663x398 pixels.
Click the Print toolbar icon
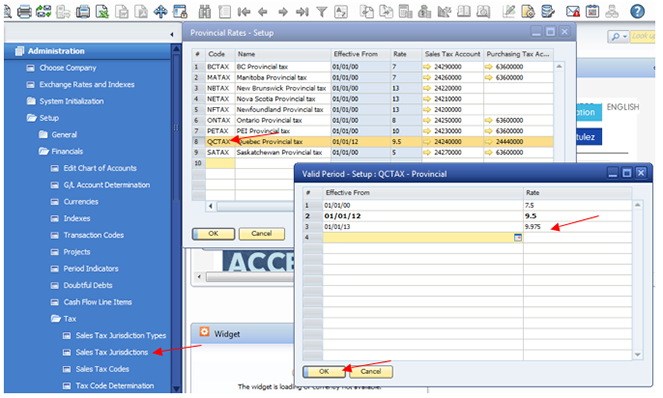pos(24,11)
